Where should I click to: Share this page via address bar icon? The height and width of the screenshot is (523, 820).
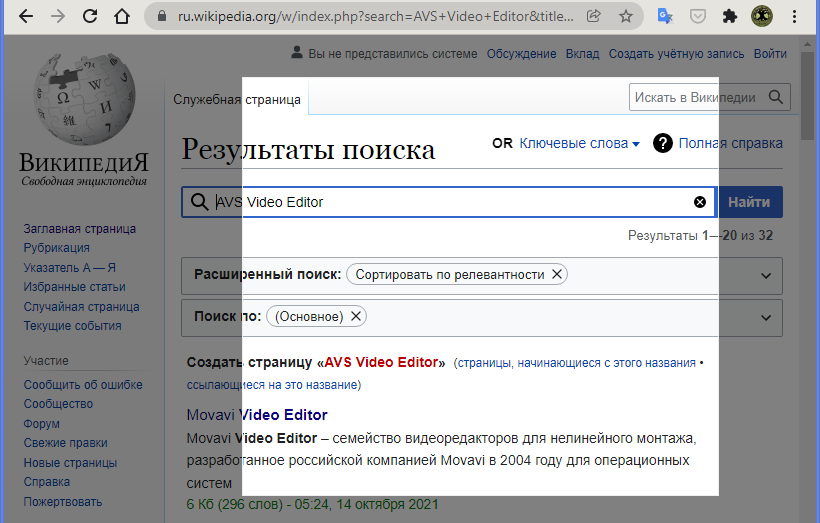(x=594, y=16)
